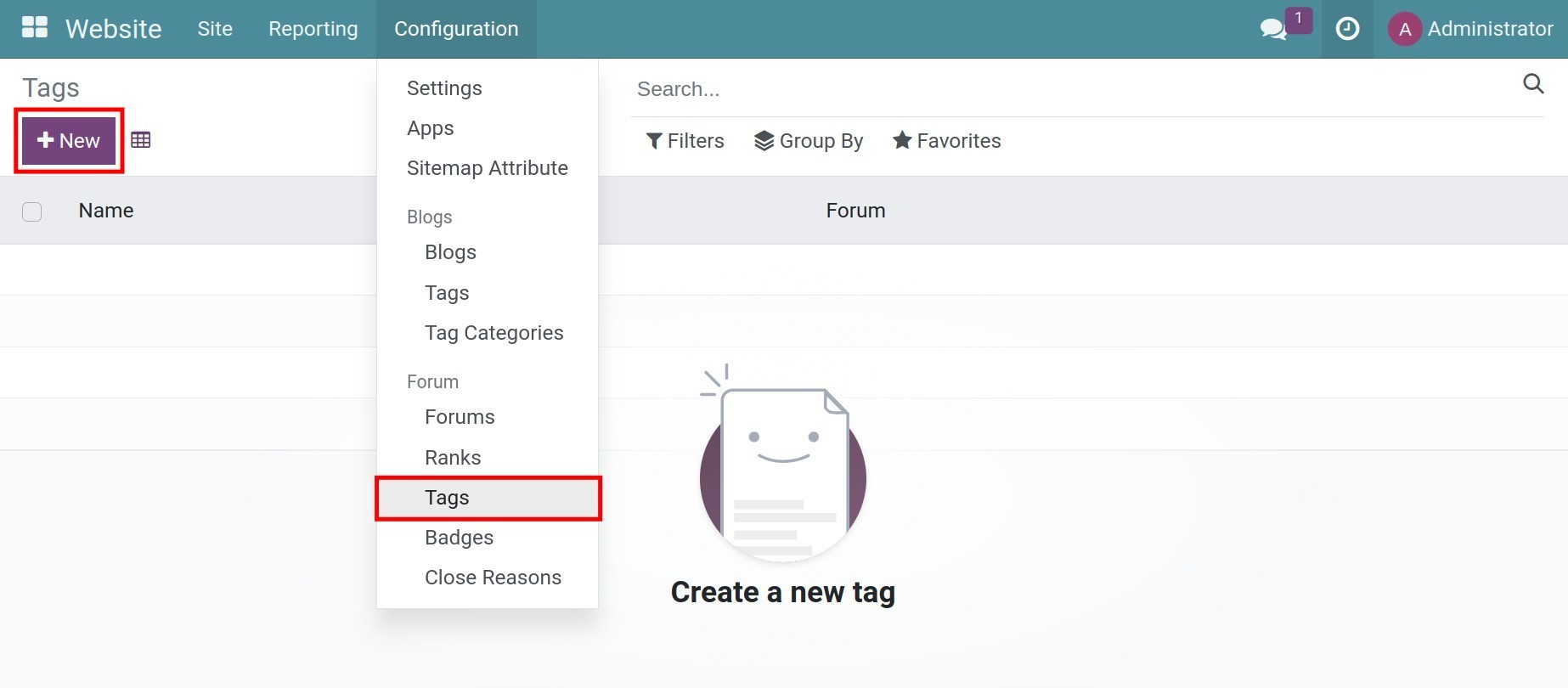This screenshot has width=1568, height=688.
Task: Open the activities clock icon
Action: [x=1347, y=29]
